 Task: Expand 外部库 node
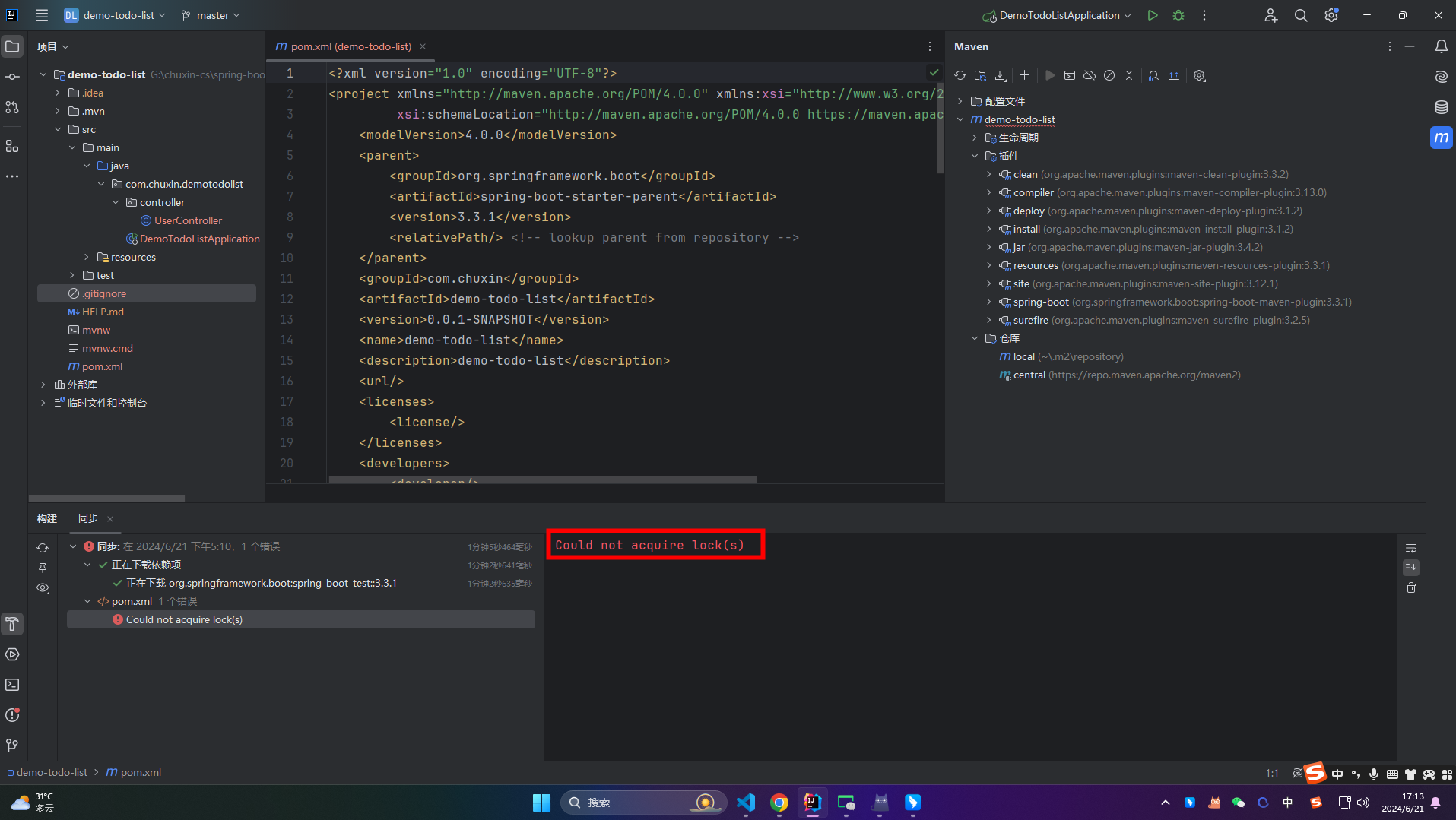coord(43,385)
